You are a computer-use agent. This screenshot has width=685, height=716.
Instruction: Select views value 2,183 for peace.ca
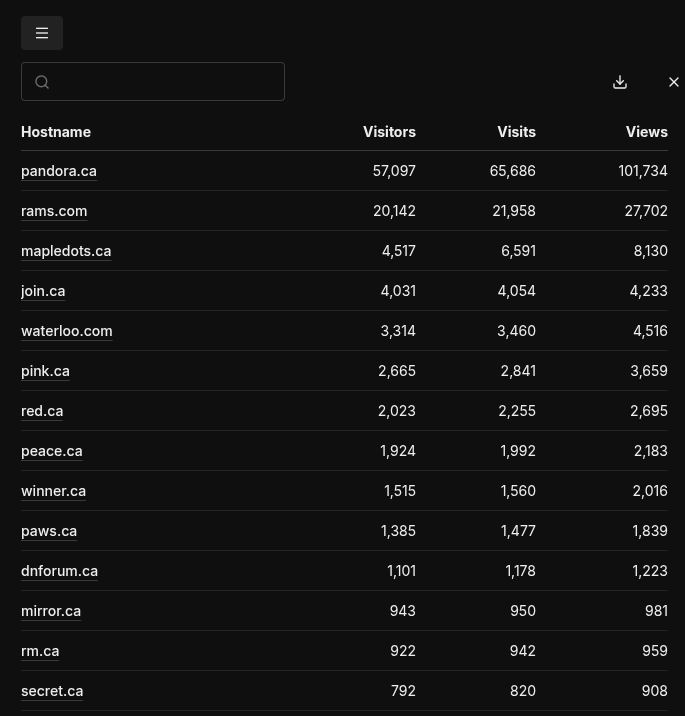(651, 451)
